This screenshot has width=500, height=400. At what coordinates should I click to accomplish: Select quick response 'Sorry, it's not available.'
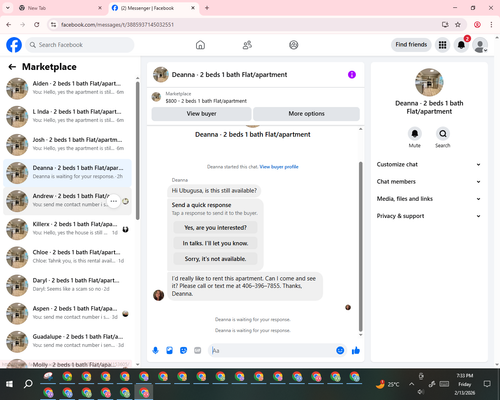pyautogui.click(x=215, y=259)
